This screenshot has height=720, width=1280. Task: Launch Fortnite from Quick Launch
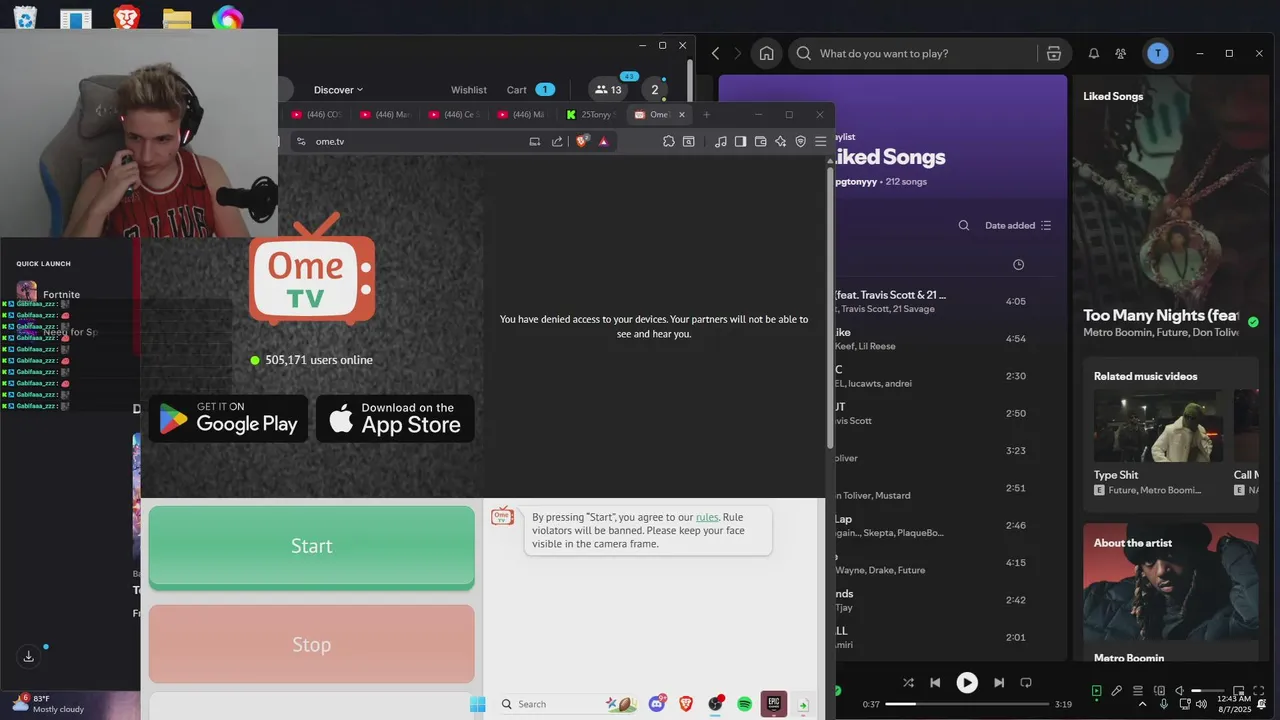pyautogui.click(x=48, y=294)
